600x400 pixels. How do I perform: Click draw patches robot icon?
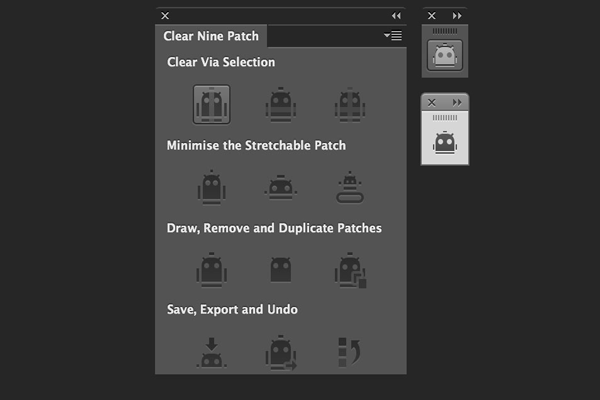tap(212, 270)
